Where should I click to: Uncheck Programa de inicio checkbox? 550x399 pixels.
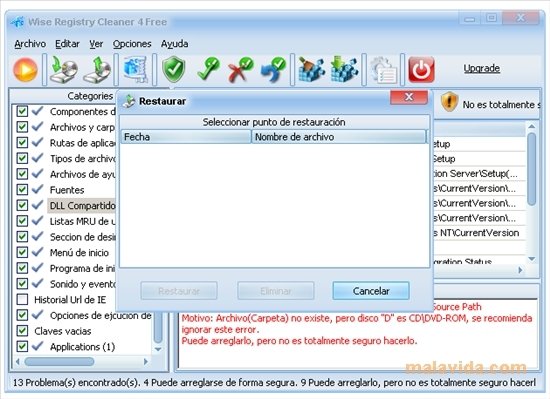pos(22,268)
